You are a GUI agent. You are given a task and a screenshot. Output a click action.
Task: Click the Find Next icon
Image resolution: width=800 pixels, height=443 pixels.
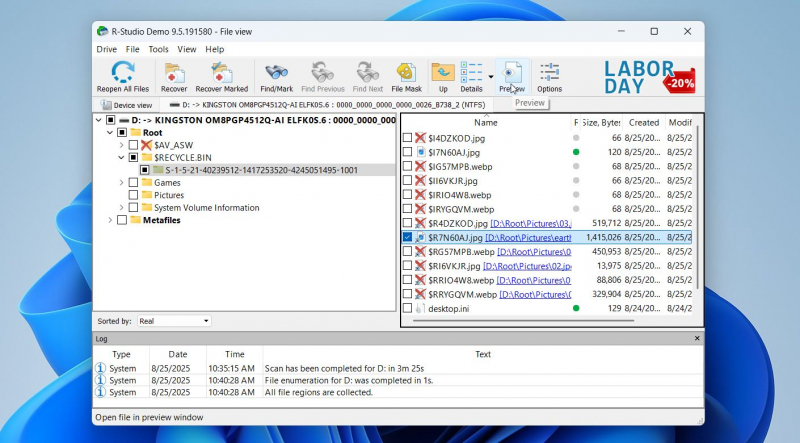(367, 72)
